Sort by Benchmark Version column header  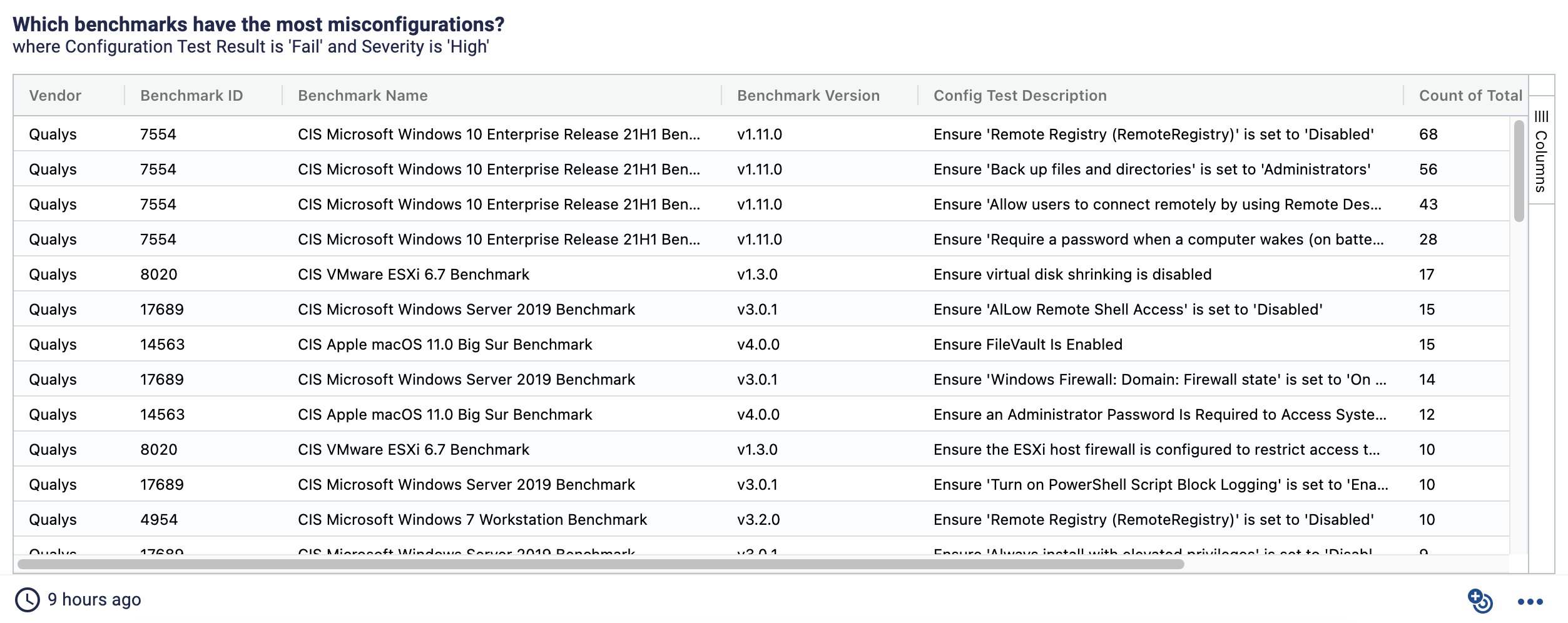[x=808, y=96]
